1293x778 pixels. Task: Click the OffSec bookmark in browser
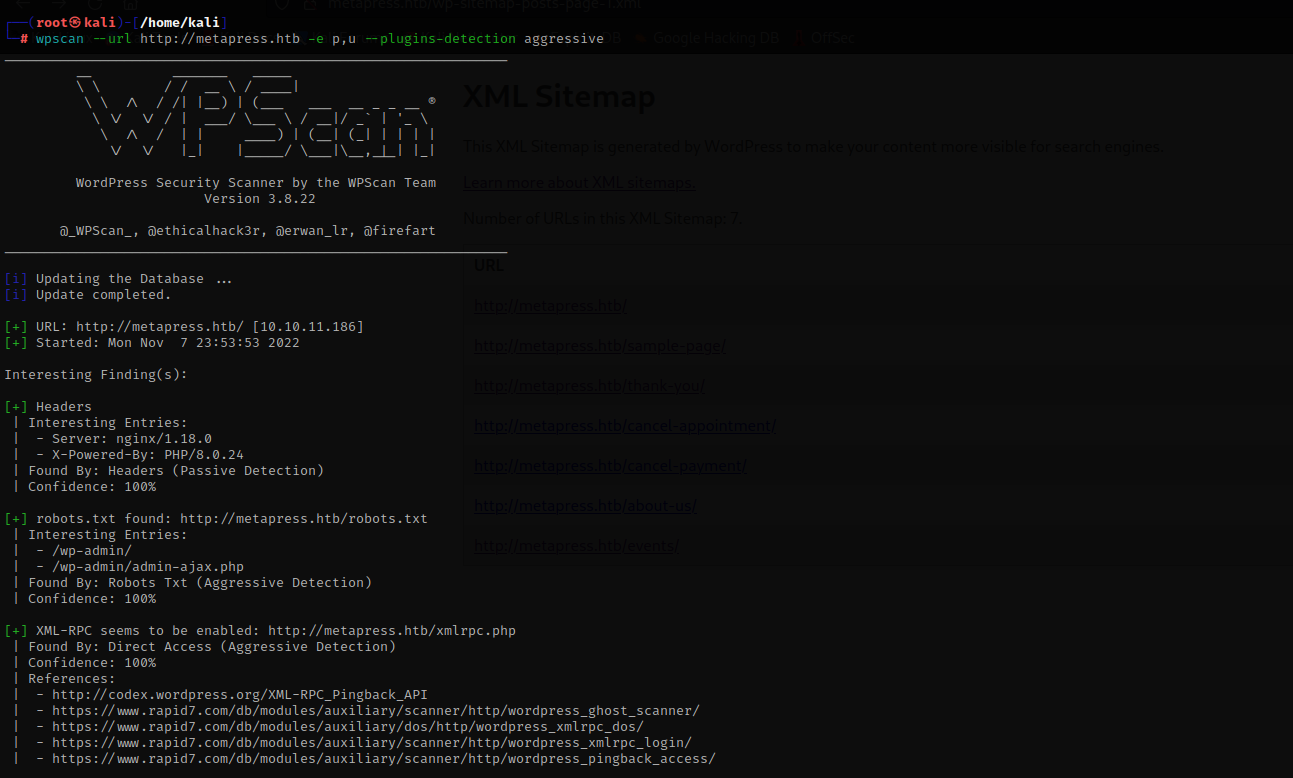(x=832, y=38)
